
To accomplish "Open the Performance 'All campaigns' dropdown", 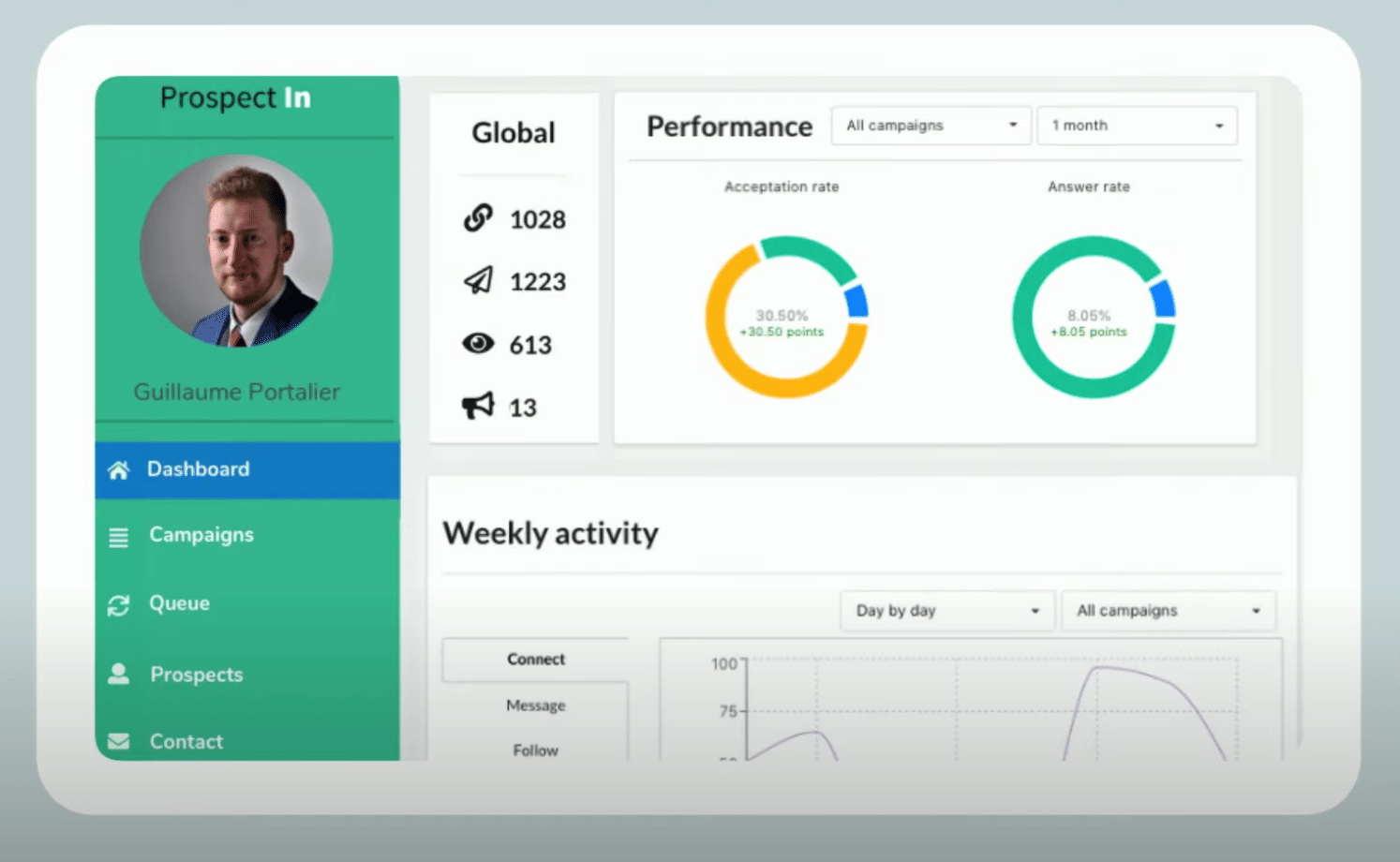I will point(931,126).
